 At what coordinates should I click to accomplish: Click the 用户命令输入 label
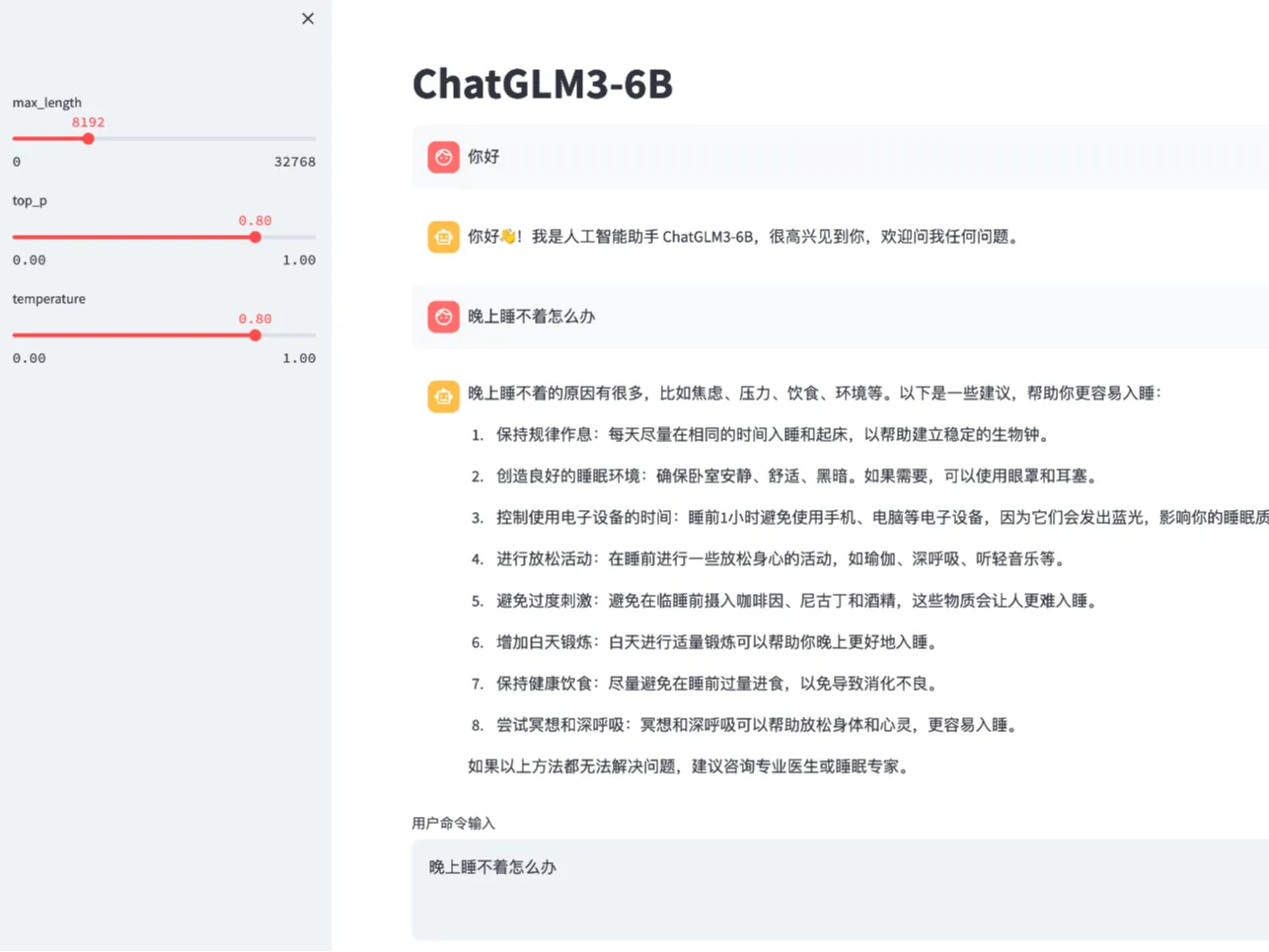pos(453,824)
